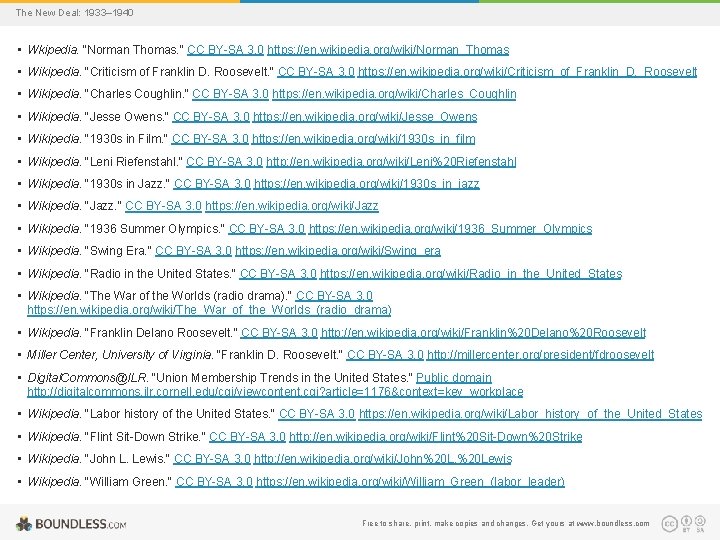Open the Criticism of Franklin D. Roosevelt URL
Screen dimensions: 720x540
tap(528, 72)
